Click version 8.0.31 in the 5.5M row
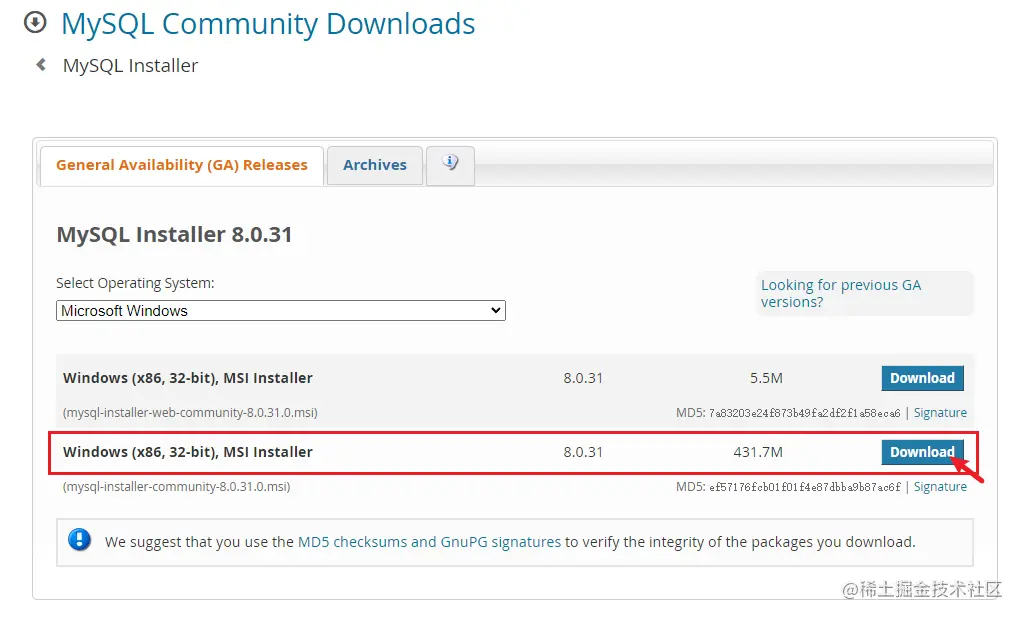Viewport: 1021px width, 618px height. point(583,378)
